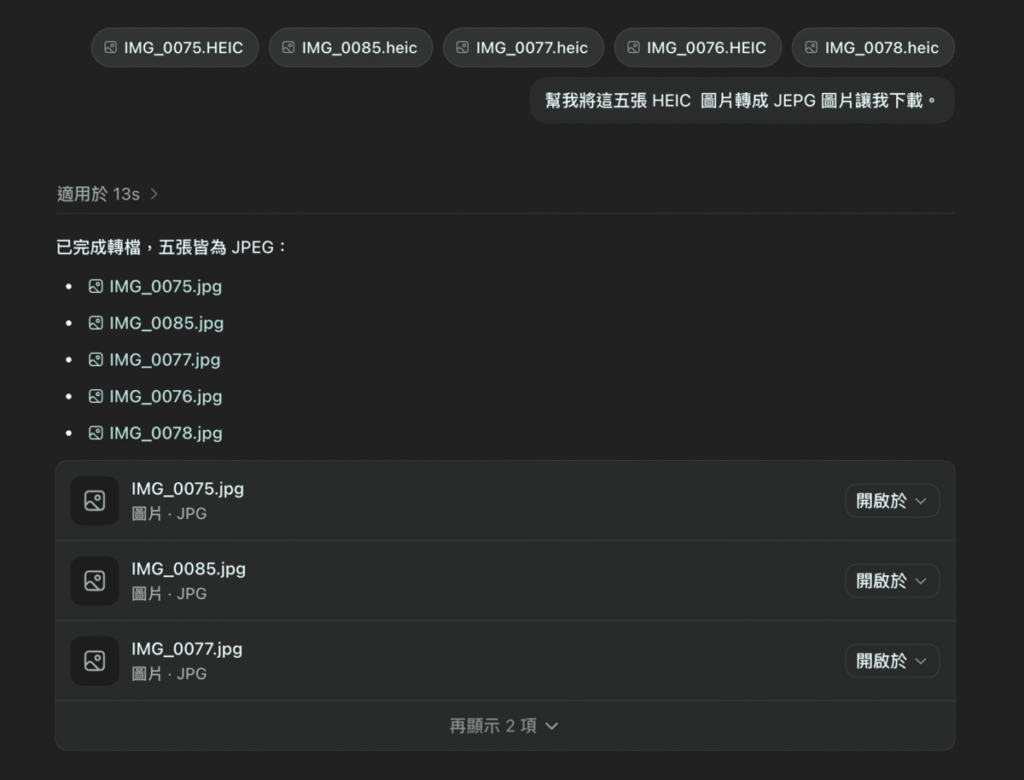Screen dimensions: 1024x780
Task: Click image icon beside IMG_0075.jpg list link
Action: tap(96, 286)
